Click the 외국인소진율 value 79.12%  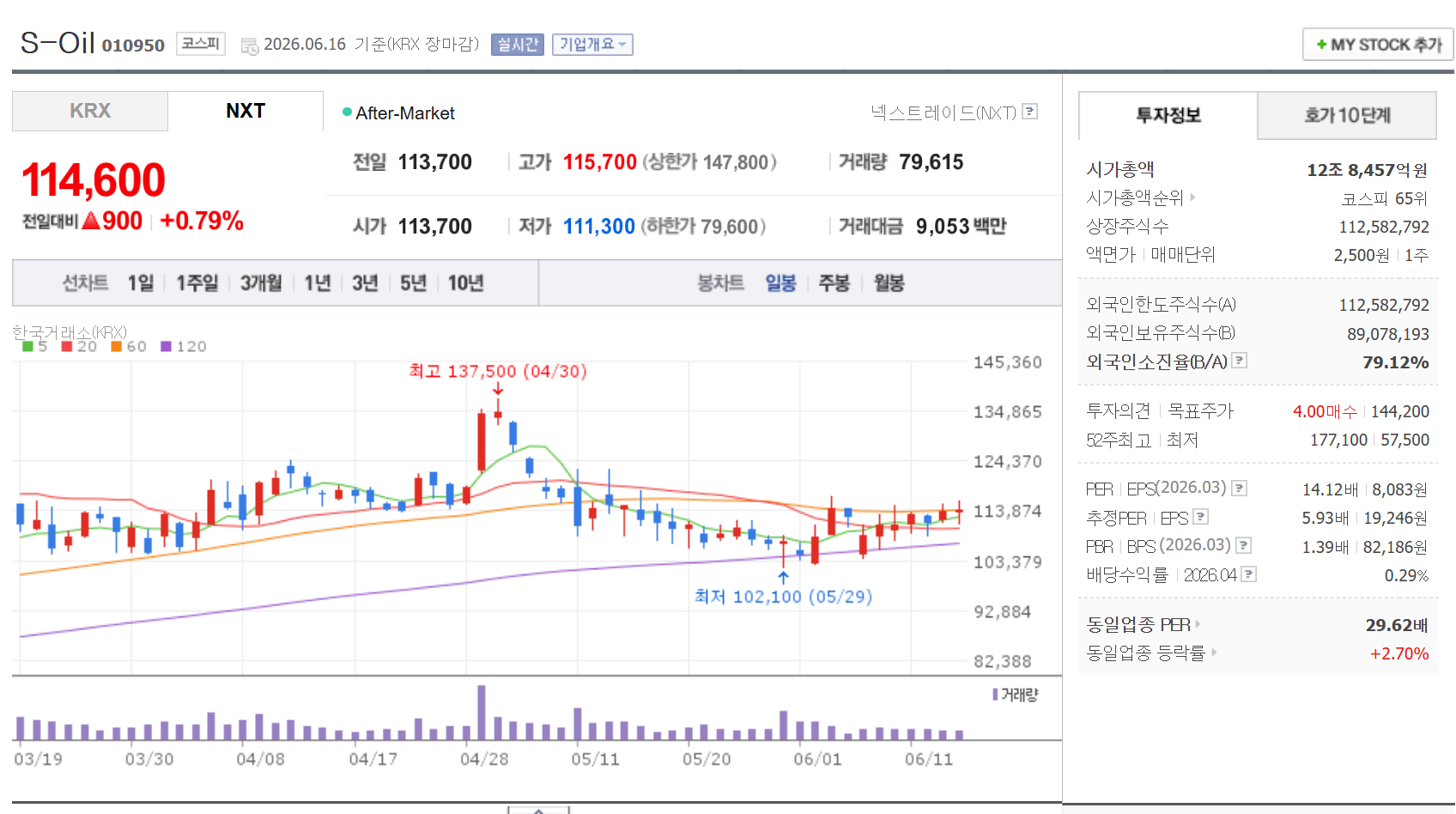tap(1396, 362)
